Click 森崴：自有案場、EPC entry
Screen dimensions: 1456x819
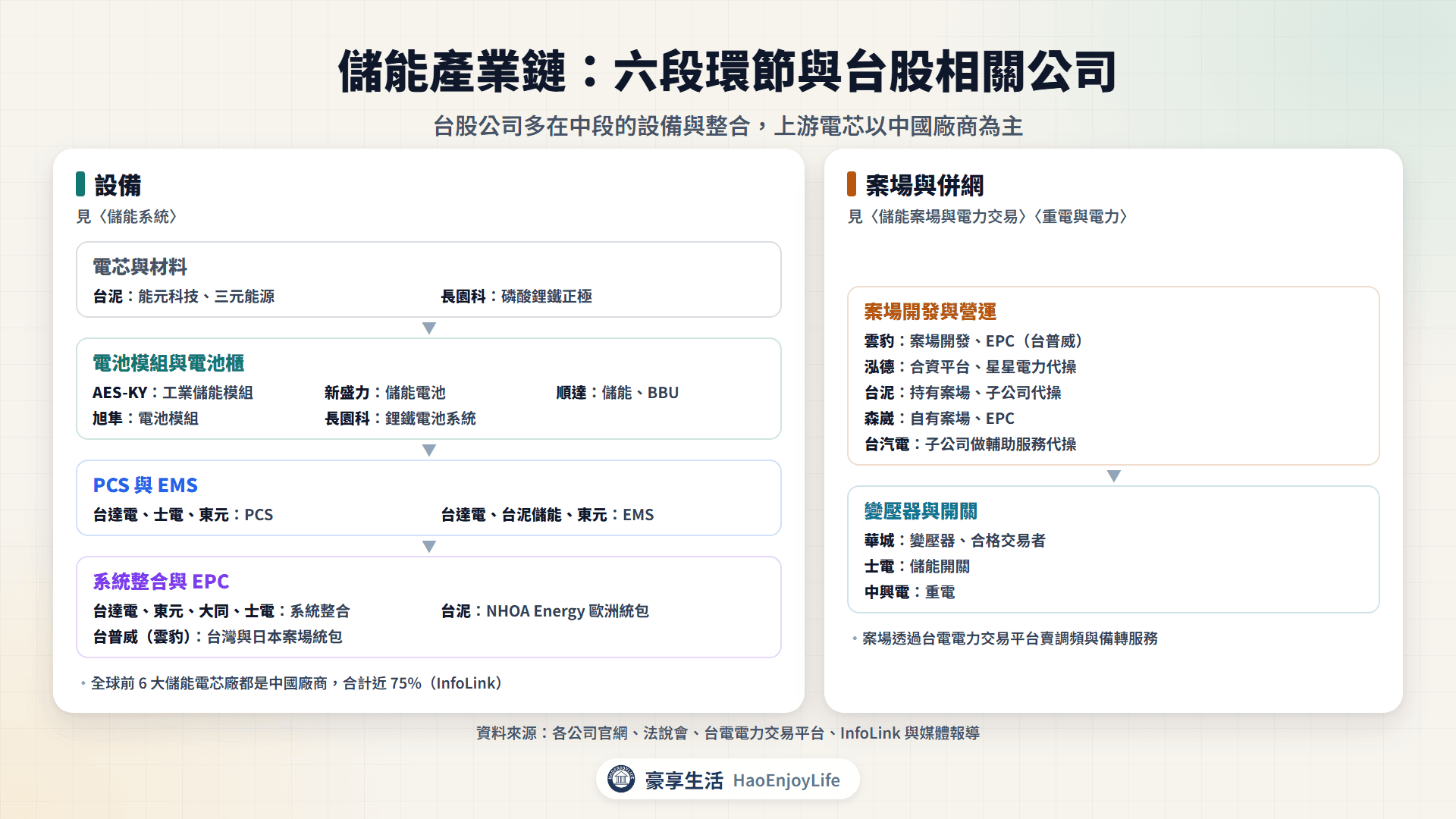[x=940, y=419]
